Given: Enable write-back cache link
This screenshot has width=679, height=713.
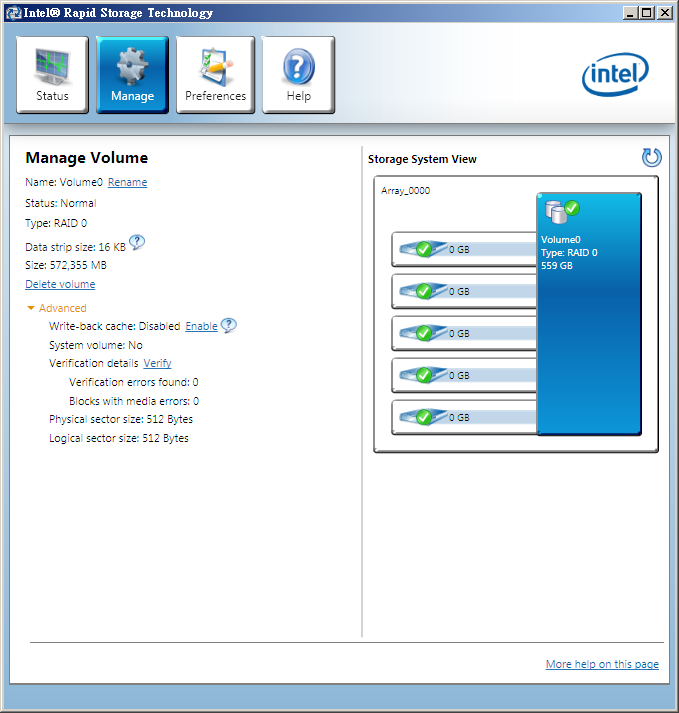Looking at the screenshot, I should click(201, 326).
